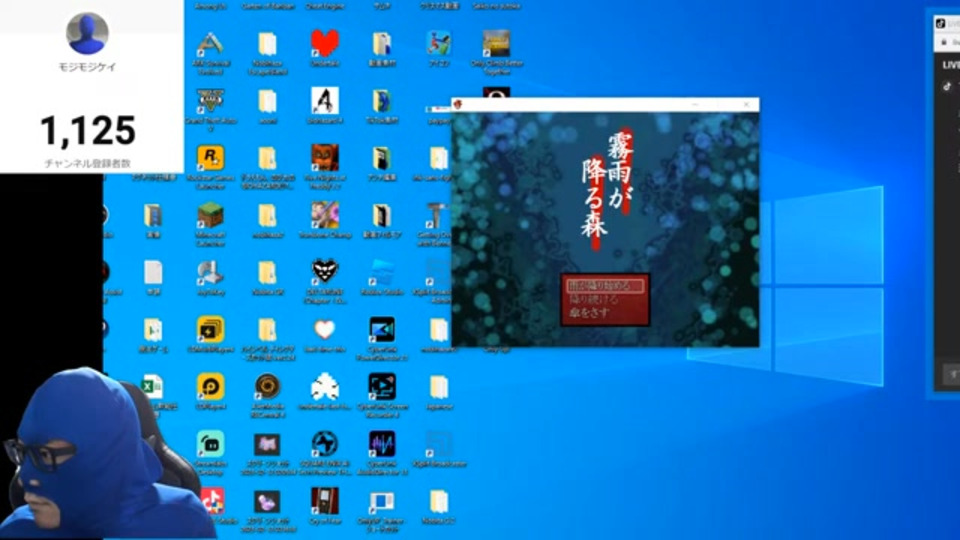Open yellow lightning-stack app icon
960x540 pixels.
(x=211, y=330)
